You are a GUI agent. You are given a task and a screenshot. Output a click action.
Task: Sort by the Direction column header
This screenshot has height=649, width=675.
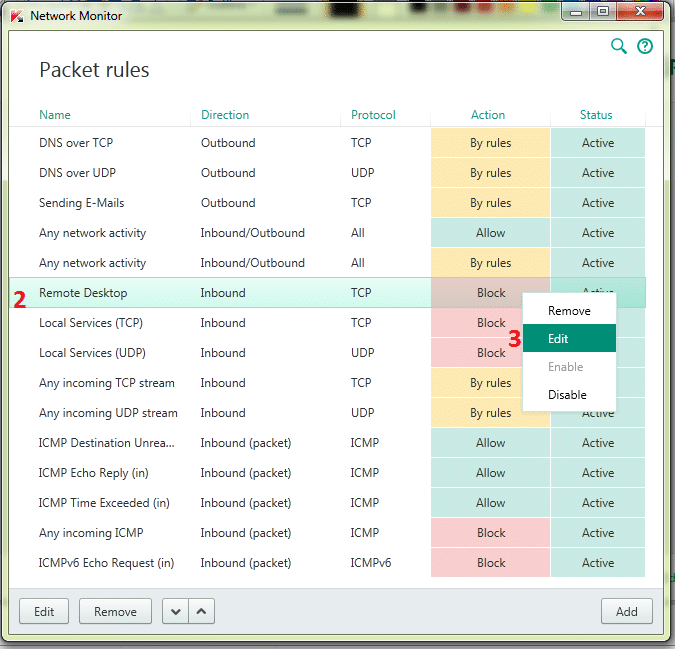click(x=225, y=115)
